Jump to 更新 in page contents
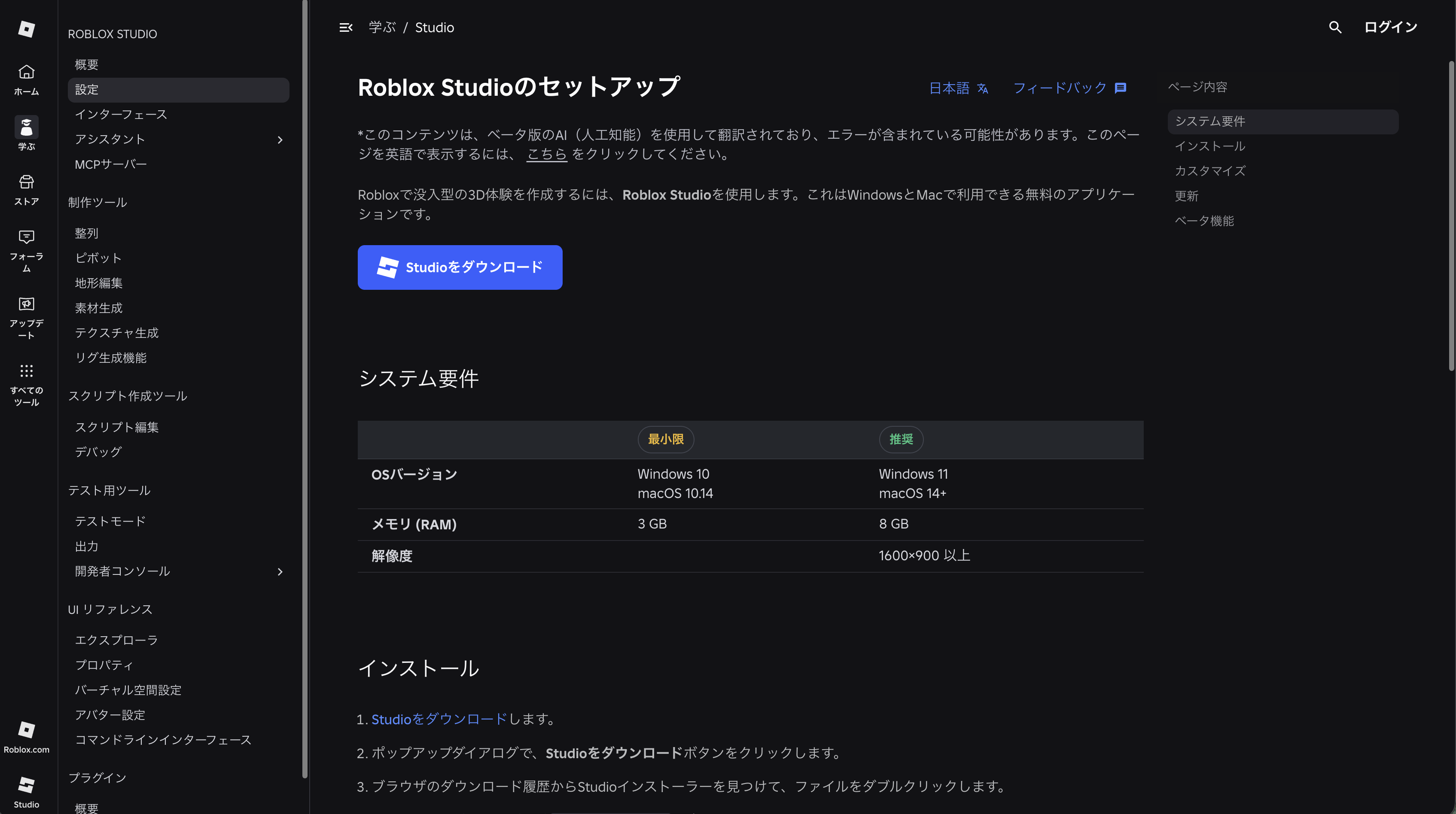The height and width of the screenshot is (814, 1456). pos(1186,196)
